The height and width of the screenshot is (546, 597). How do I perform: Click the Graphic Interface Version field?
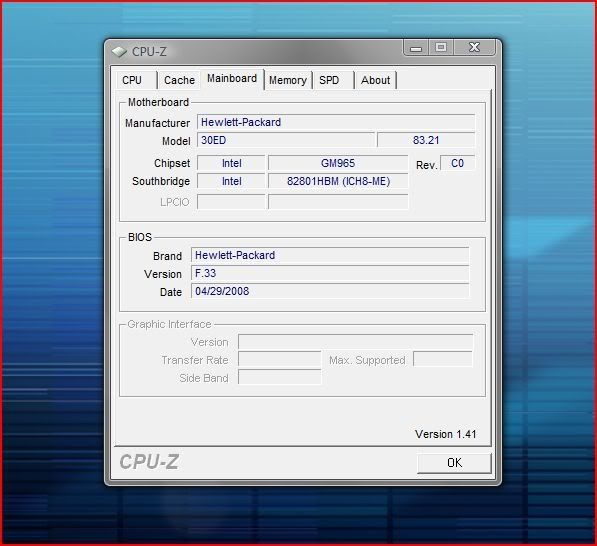(356, 342)
